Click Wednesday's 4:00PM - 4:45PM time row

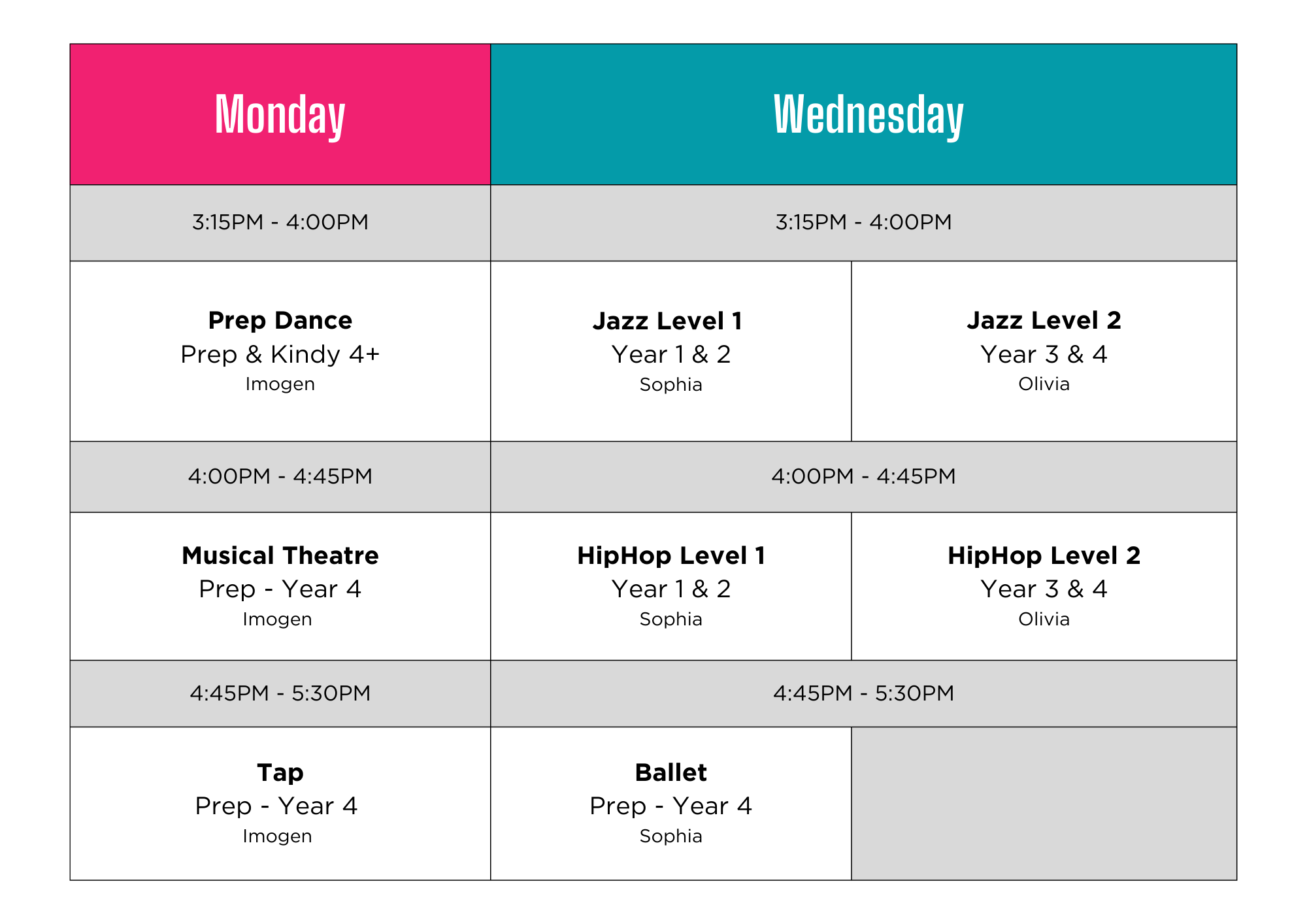863,476
